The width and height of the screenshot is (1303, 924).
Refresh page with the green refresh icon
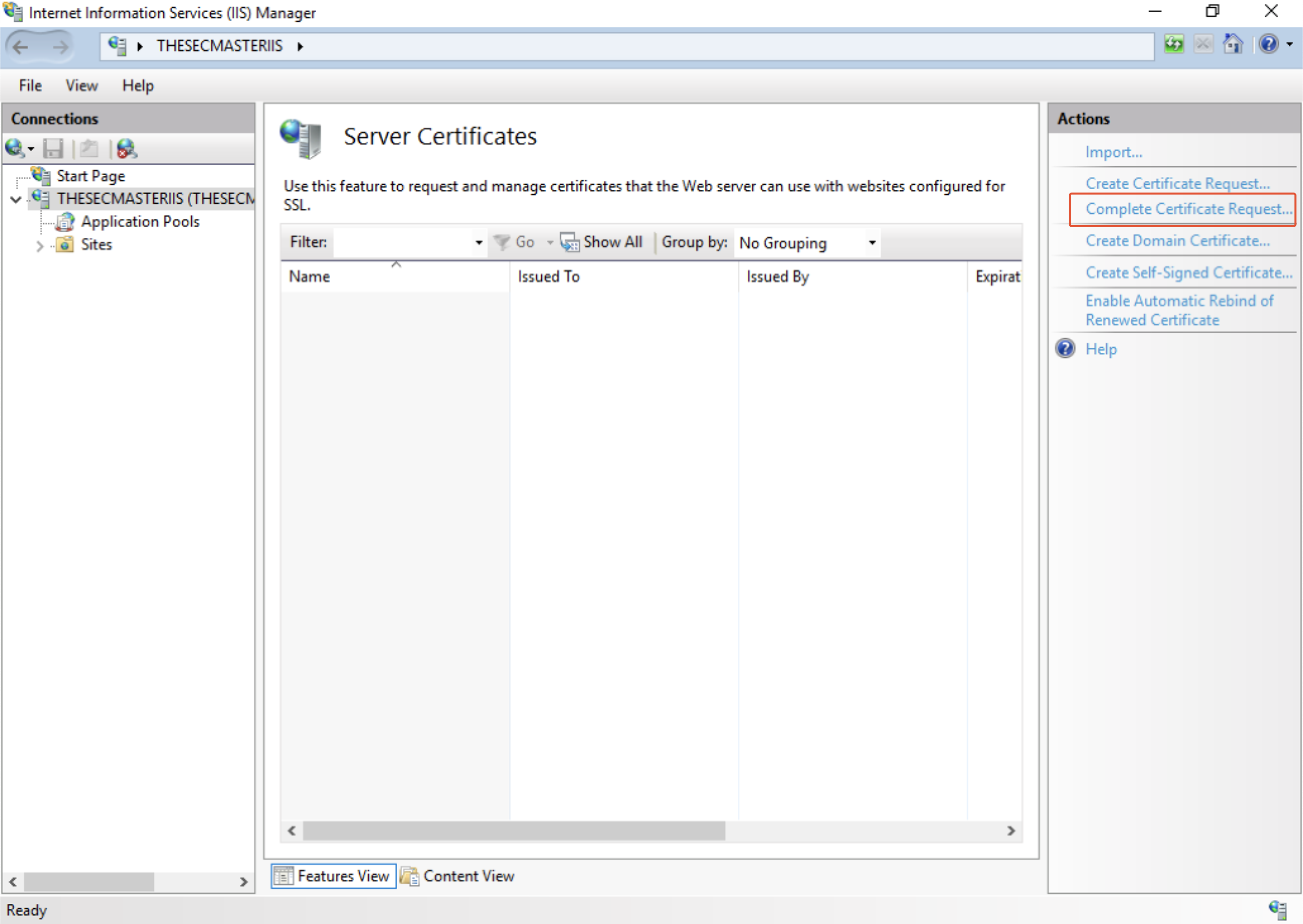[1173, 45]
